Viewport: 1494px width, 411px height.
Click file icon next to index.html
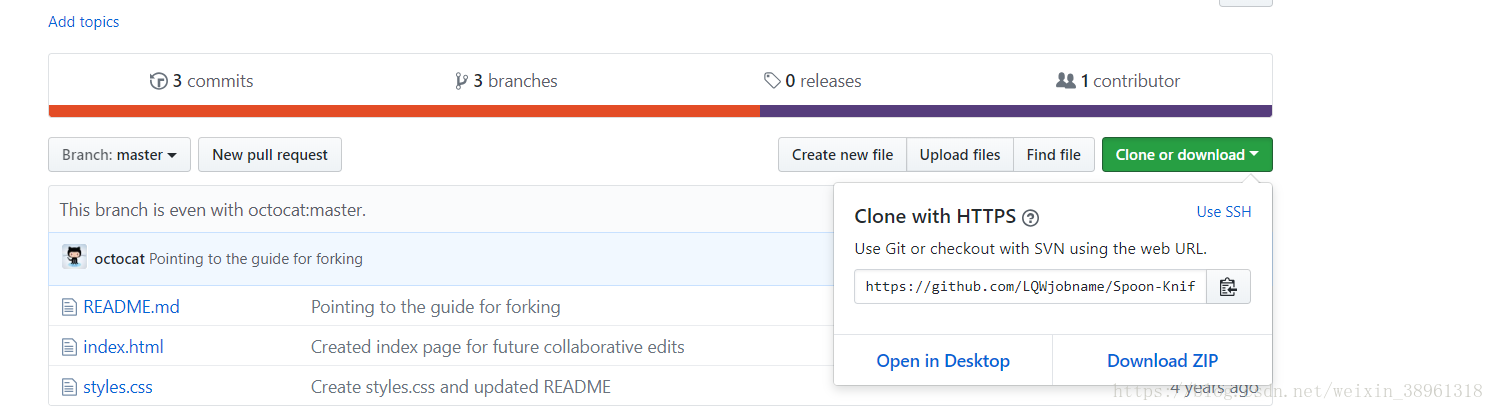[x=69, y=347]
